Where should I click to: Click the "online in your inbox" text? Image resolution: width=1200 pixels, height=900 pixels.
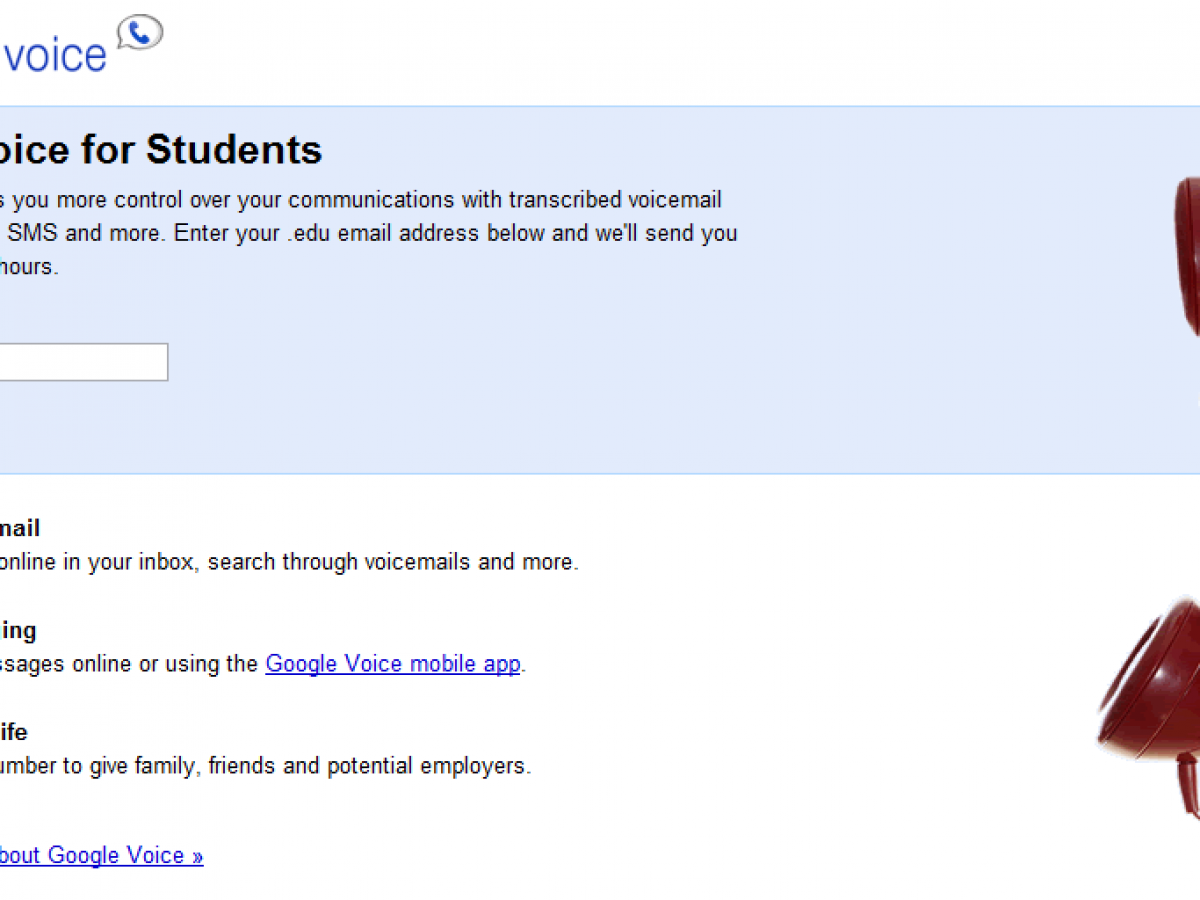[98, 562]
